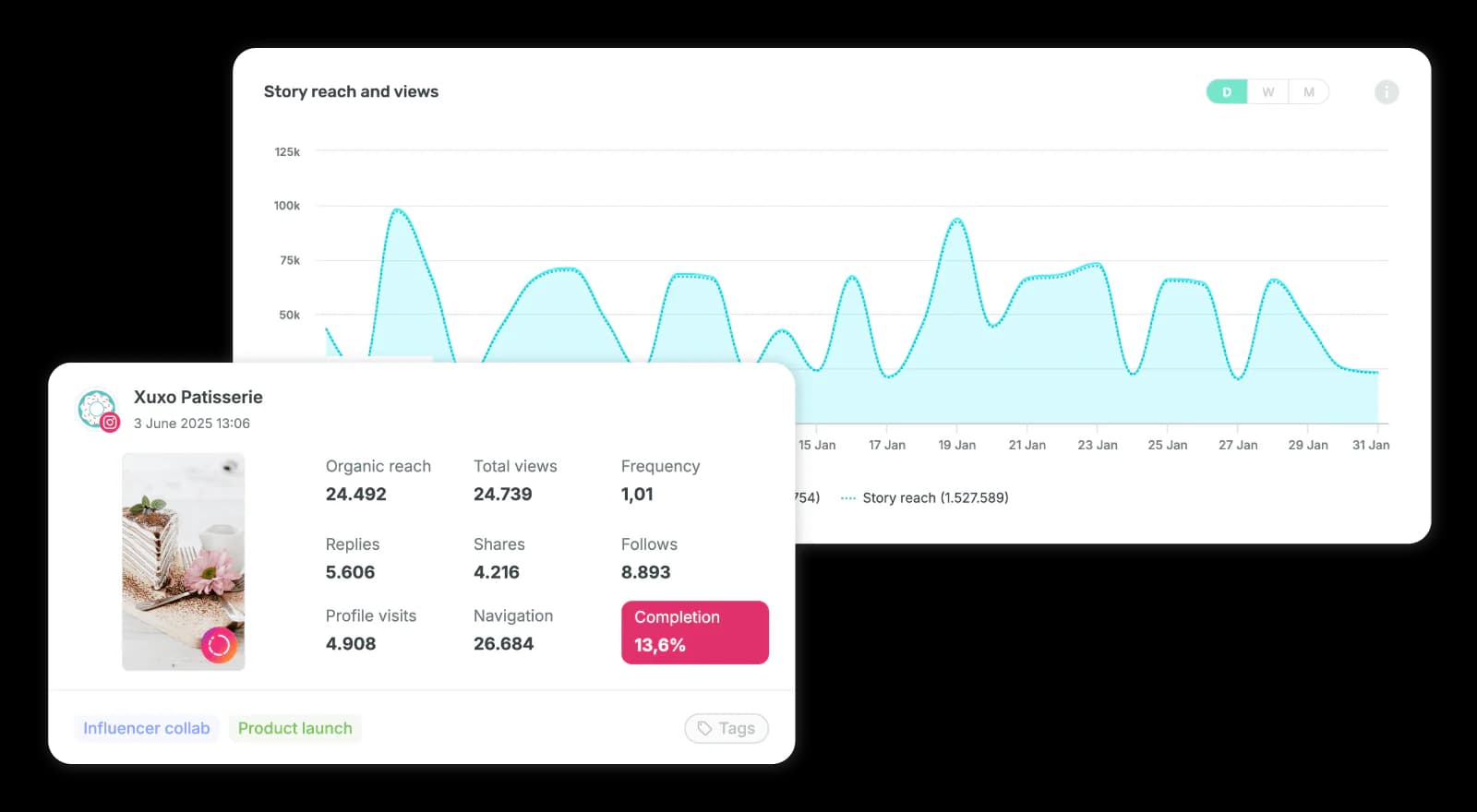Screen dimensions: 1477x812
Task: Click the Follows value 8.893
Action: click(646, 572)
